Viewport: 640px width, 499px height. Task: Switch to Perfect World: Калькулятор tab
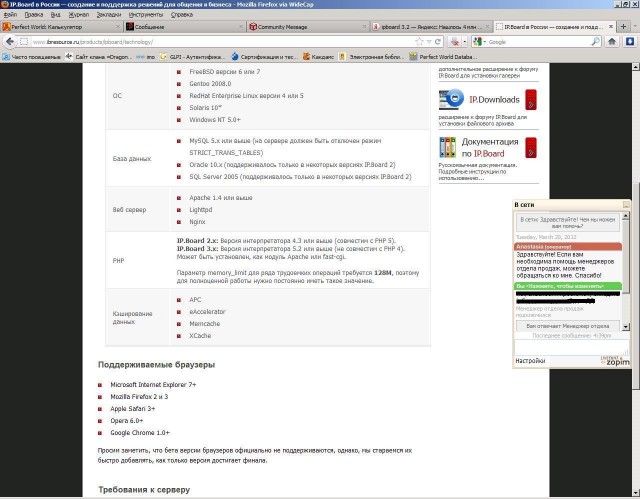point(61,27)
